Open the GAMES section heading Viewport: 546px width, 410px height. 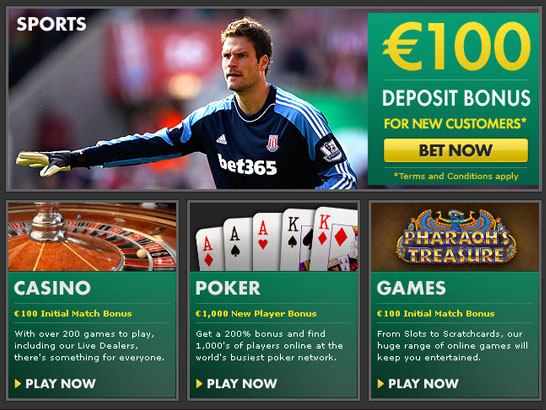tap(411, 288)
